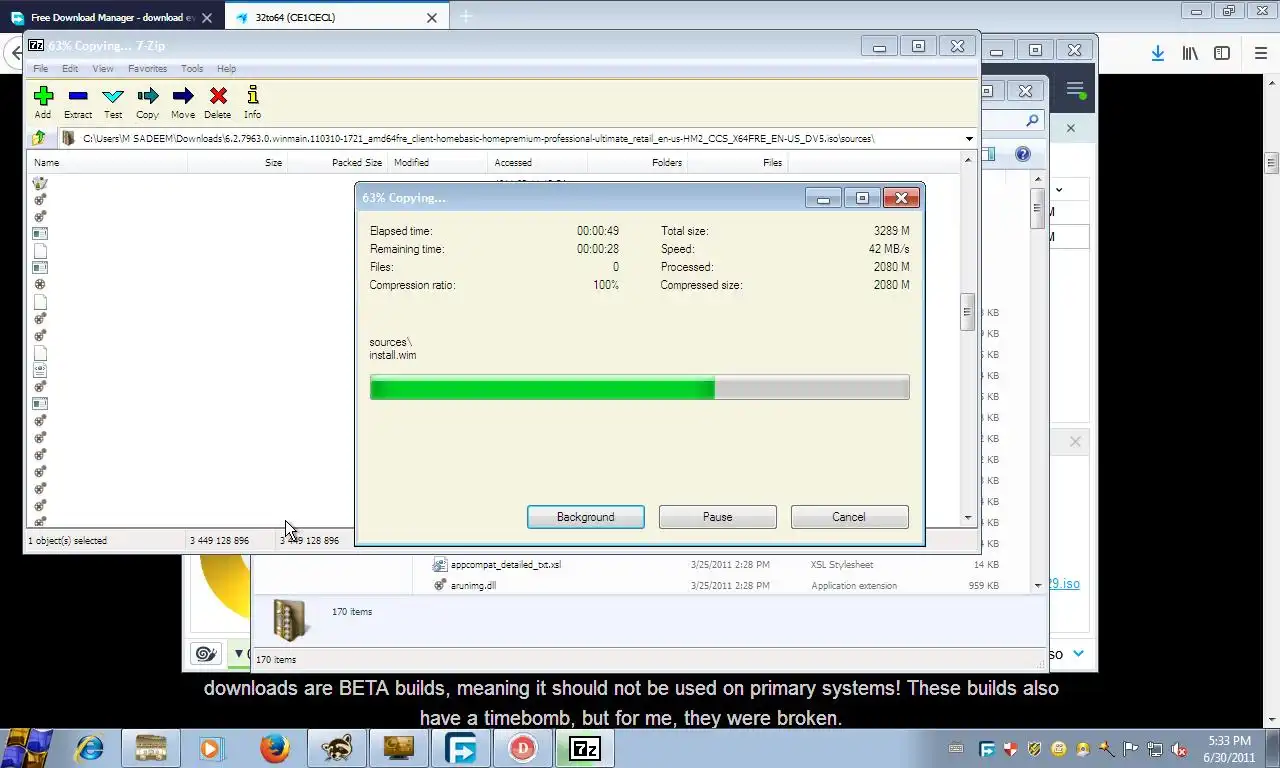
Task: Click the 7z taskbar button
Action: tap(584, 748)
